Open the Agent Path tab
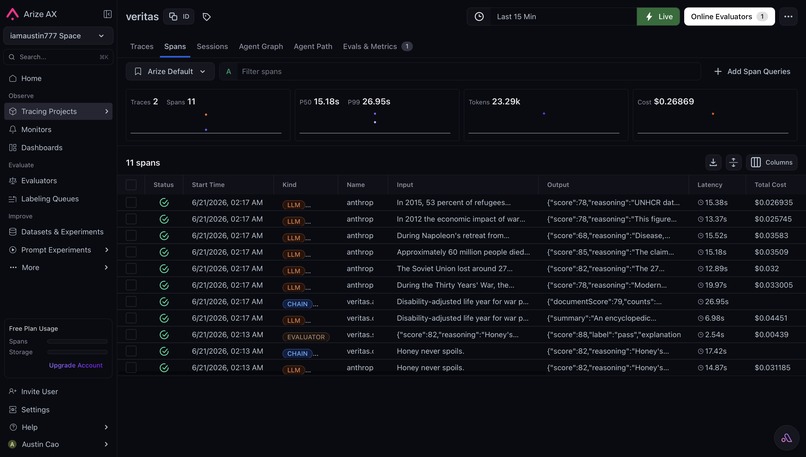The image size is (806, 457). pos(313,46)
